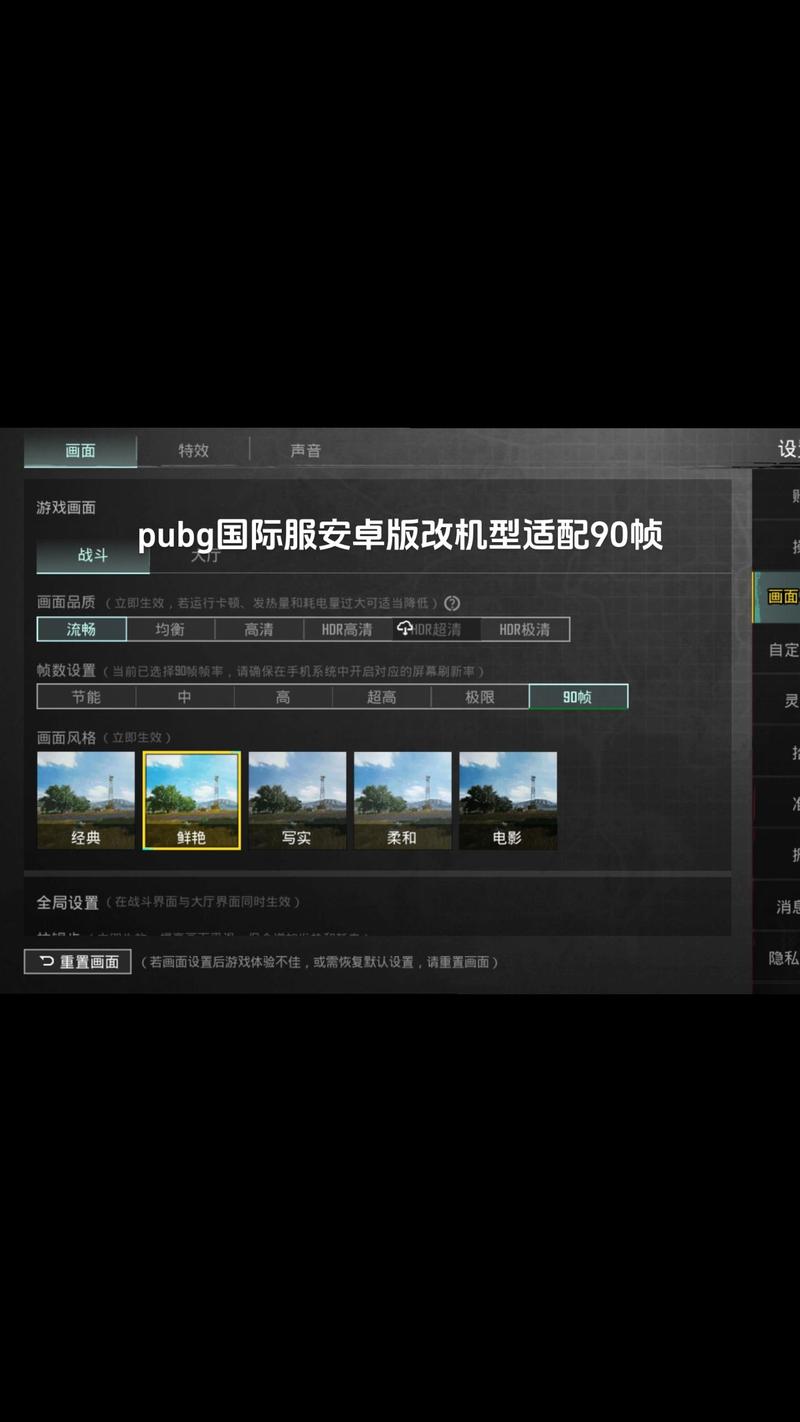Choose the 鲜艳 style thumbnail

[192, 801]
